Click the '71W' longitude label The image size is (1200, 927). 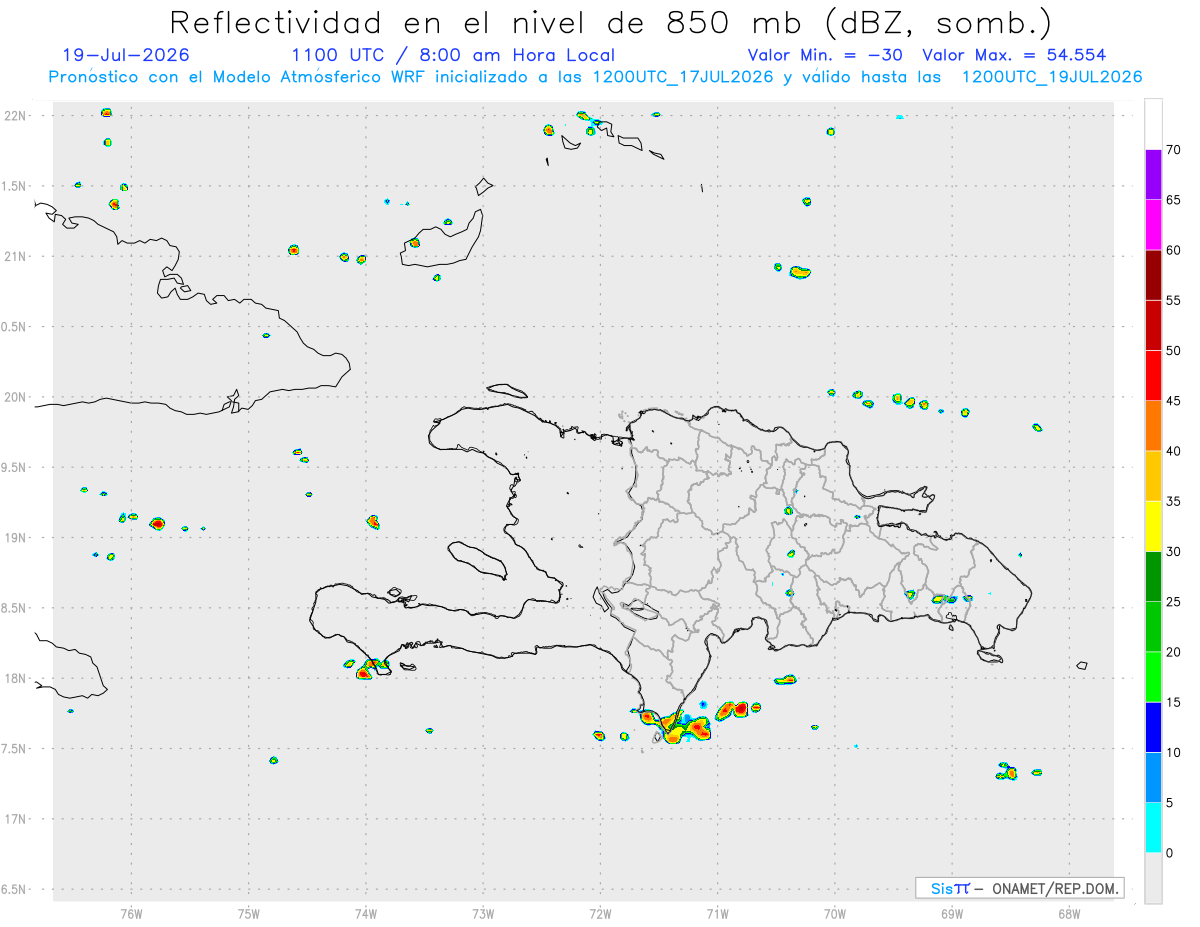[717, 913]
